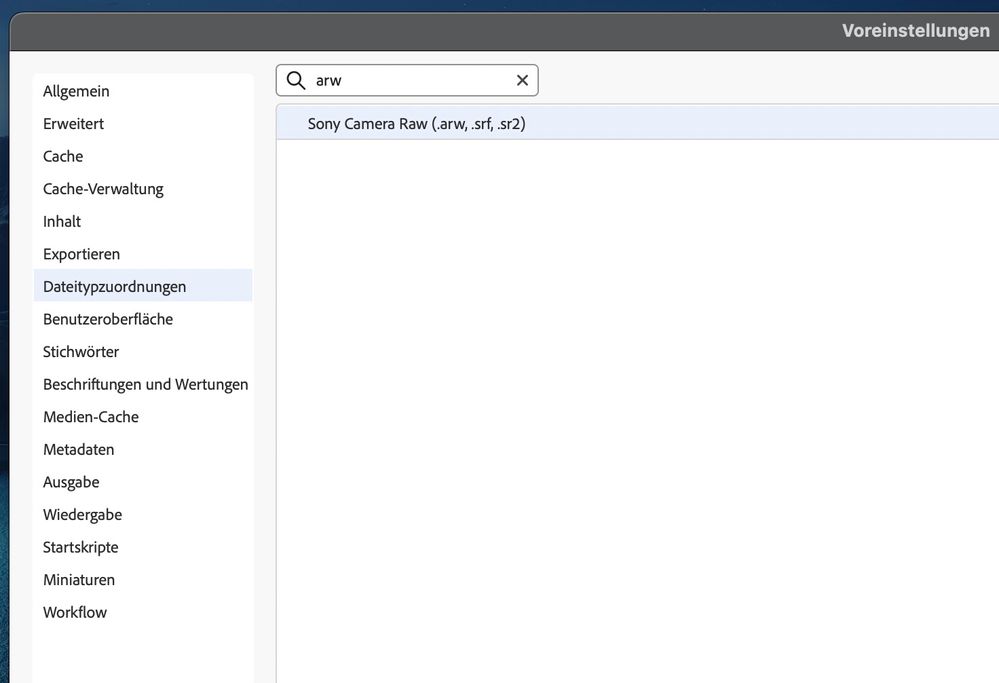The height and width of the screenshot is (683, 999).
Task: Open the Allgemein preferences category
Action: pyautogui.click(x=77, y=91)
